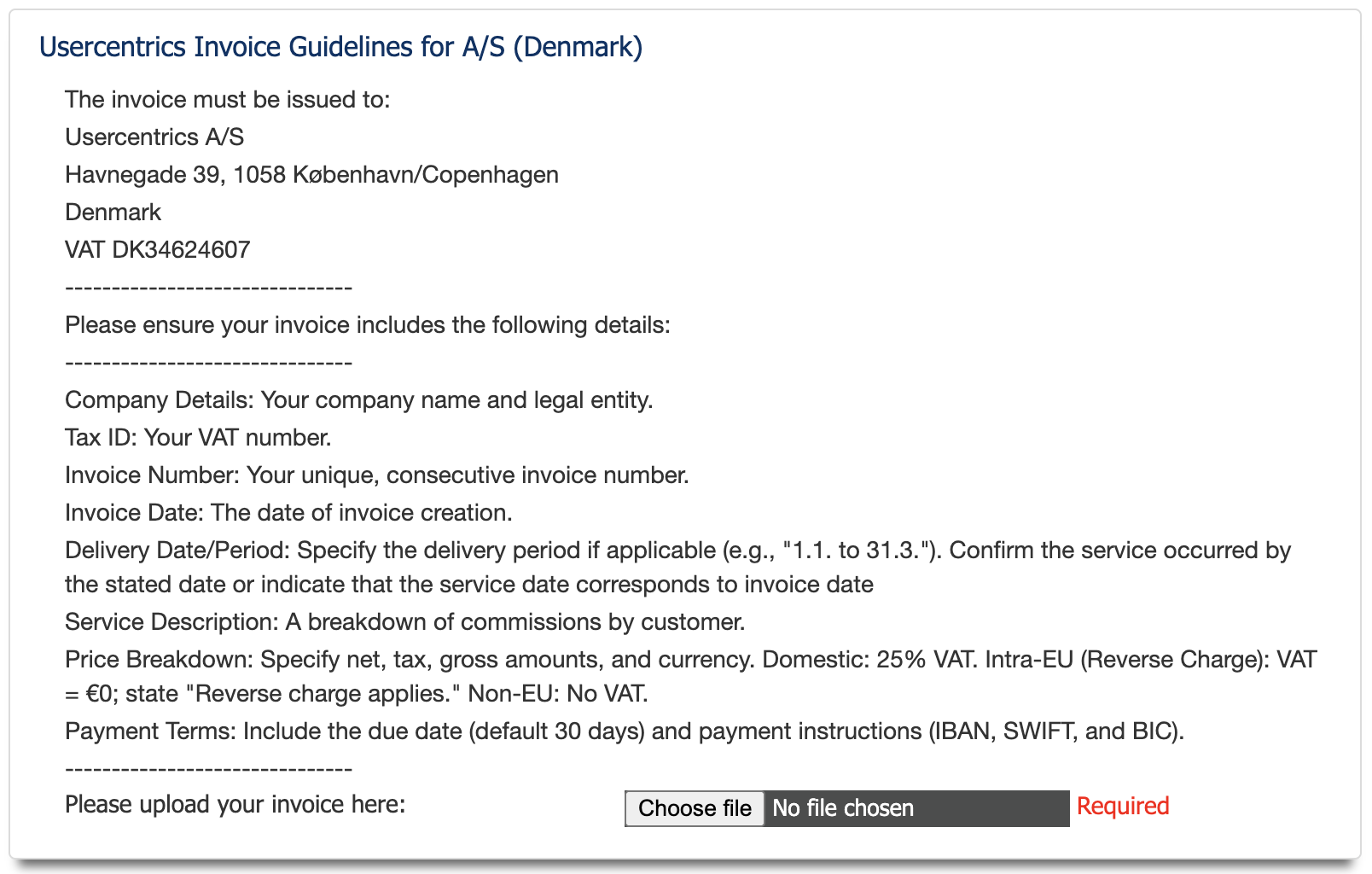Click the Invoice Number guideline line

(x=376, y=475)
